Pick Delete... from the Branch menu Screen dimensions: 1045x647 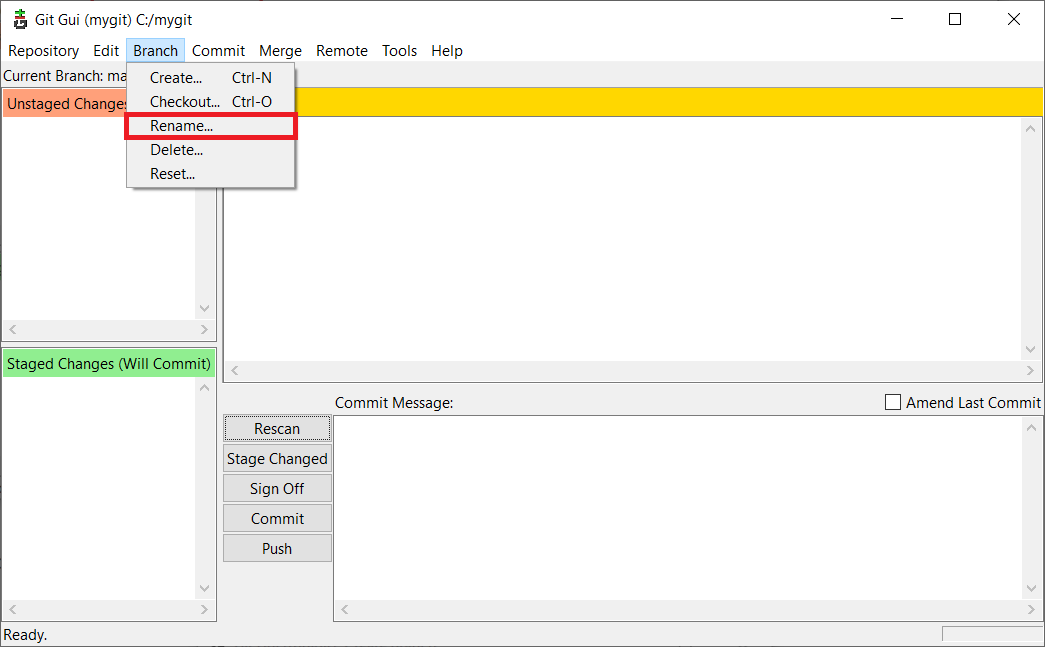click(x=176, y=150)
